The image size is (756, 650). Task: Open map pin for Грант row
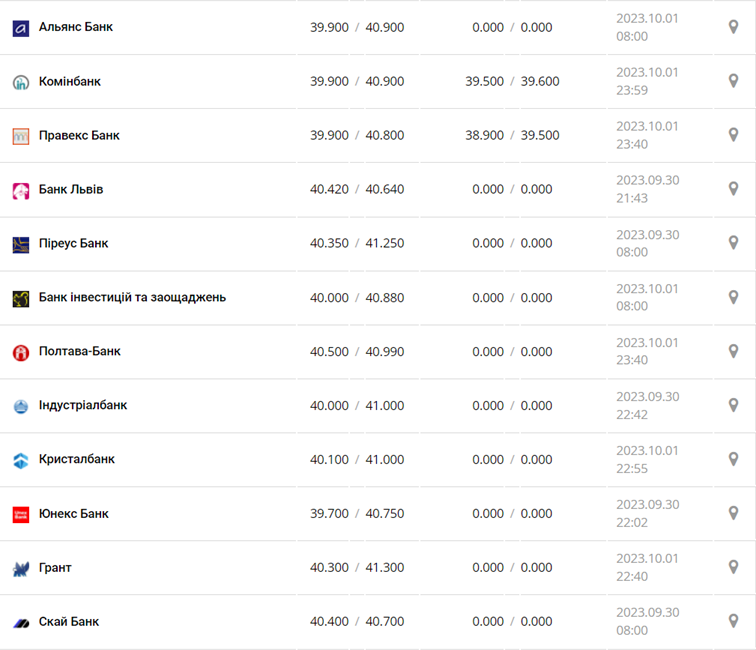pyautogui.click(x=733, y=567)
